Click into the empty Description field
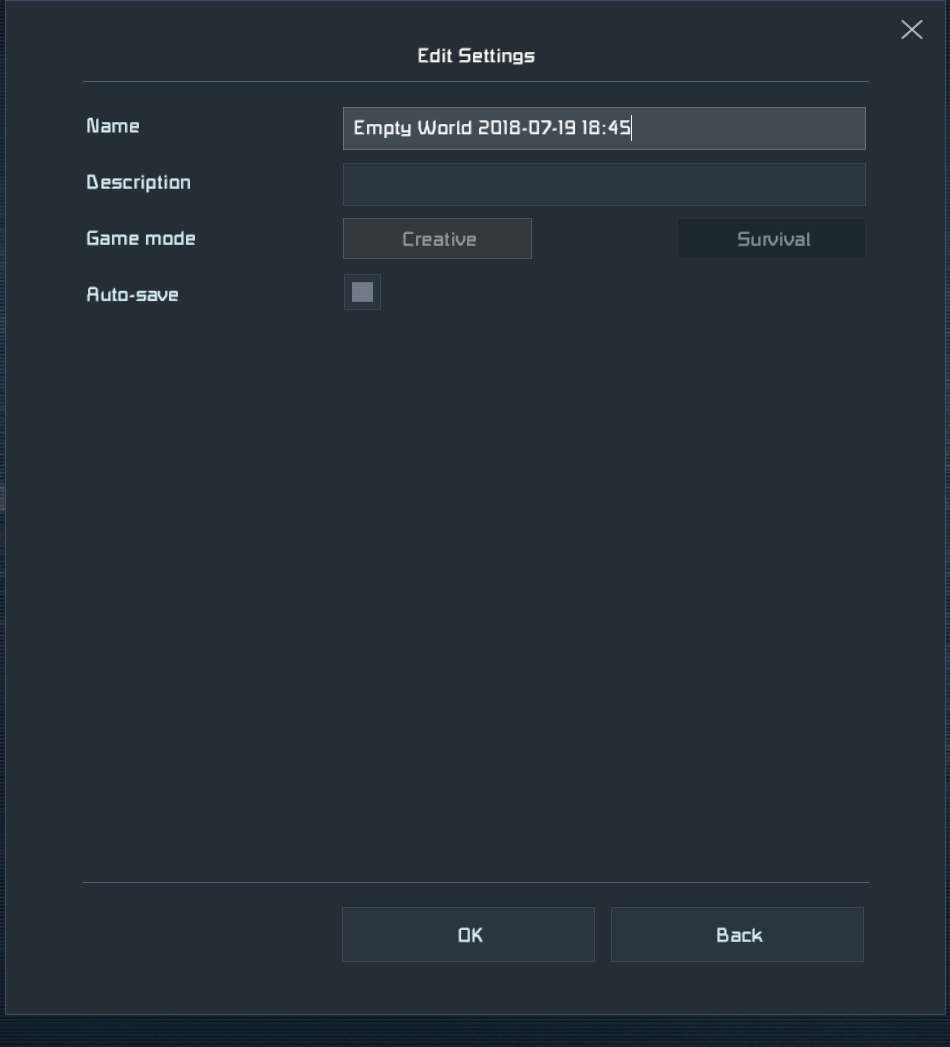Screen dimensions: 950x1047 coord(603,185)
